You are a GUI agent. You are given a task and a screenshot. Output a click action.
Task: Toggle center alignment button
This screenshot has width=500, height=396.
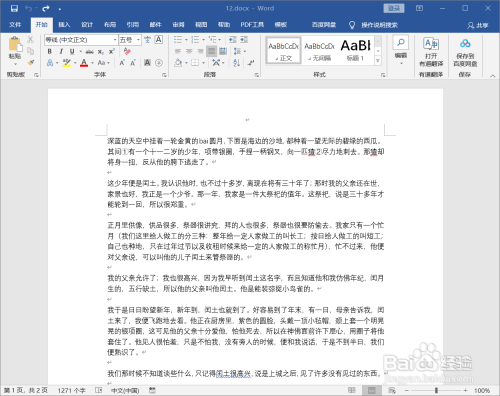(189, 51)
